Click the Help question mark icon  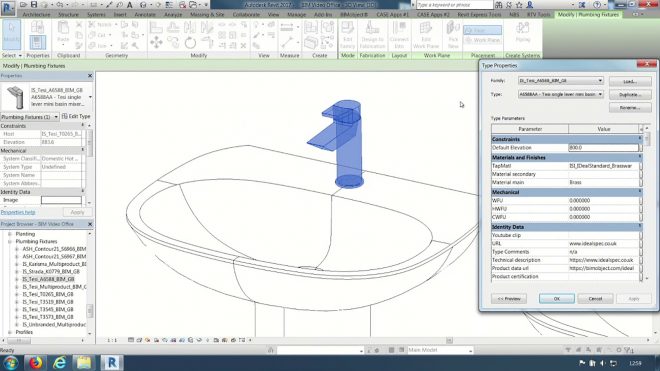[597, 5]
